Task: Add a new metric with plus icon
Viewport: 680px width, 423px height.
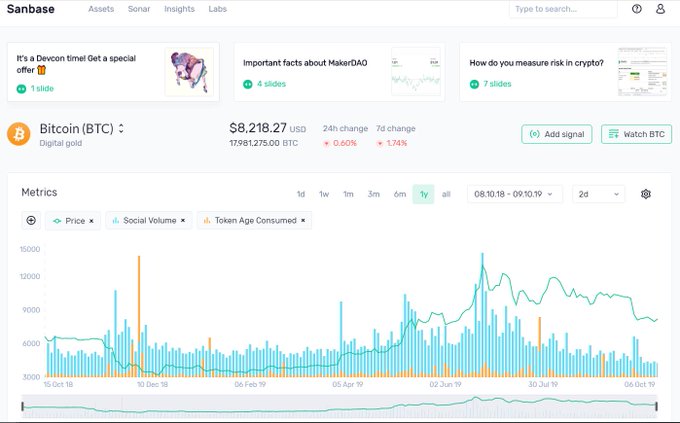Action: pyautogui.click(x=31, y=220)
